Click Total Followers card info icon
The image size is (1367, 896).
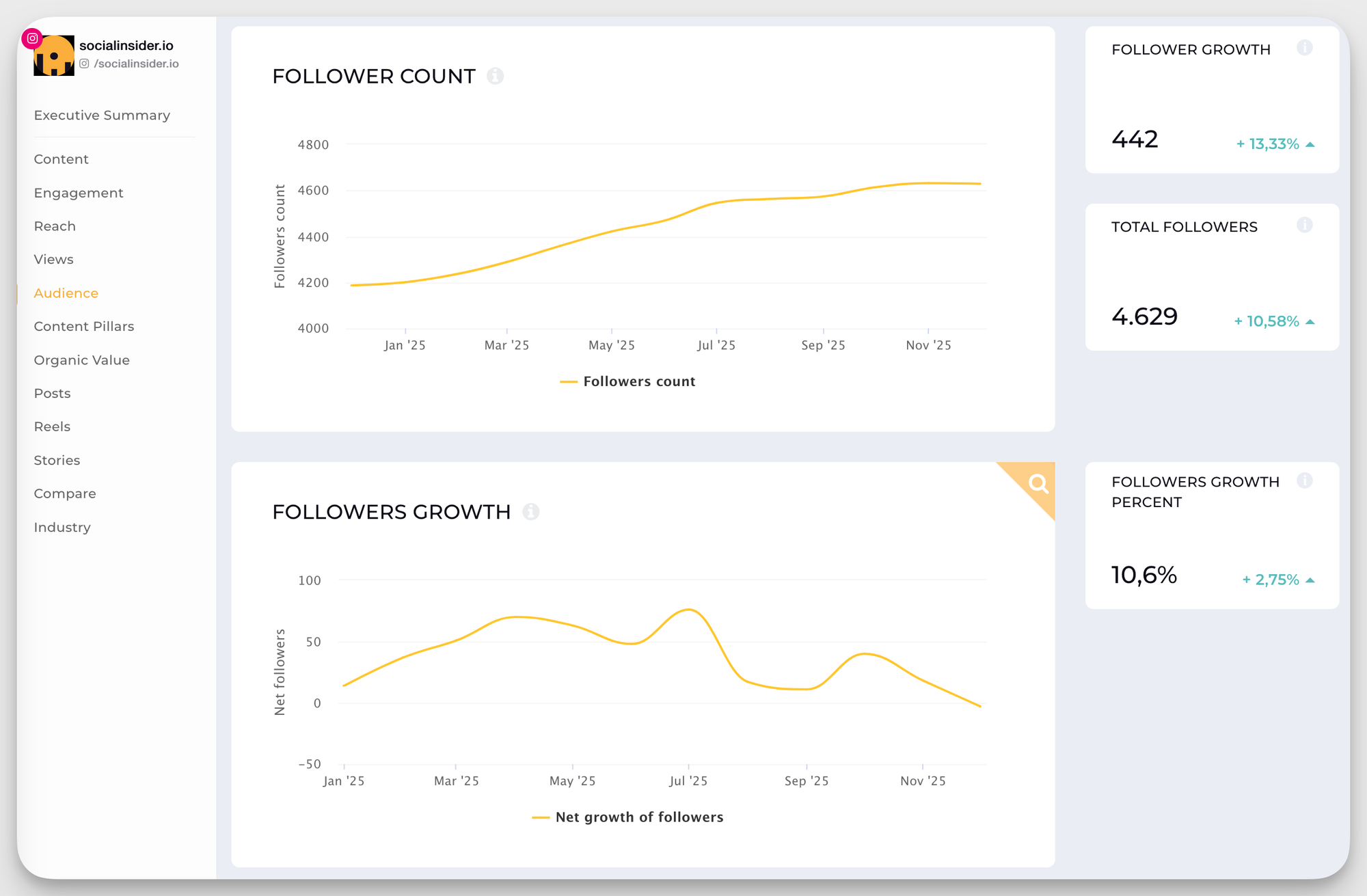pos(1304,225)
